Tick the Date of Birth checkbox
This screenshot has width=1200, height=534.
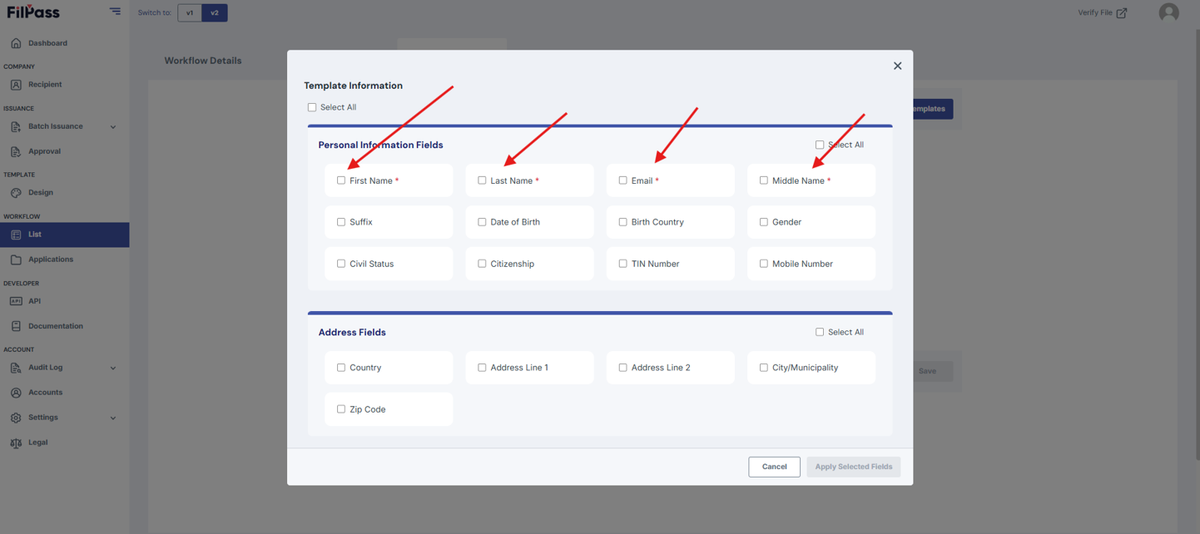(x=482, y=222)
